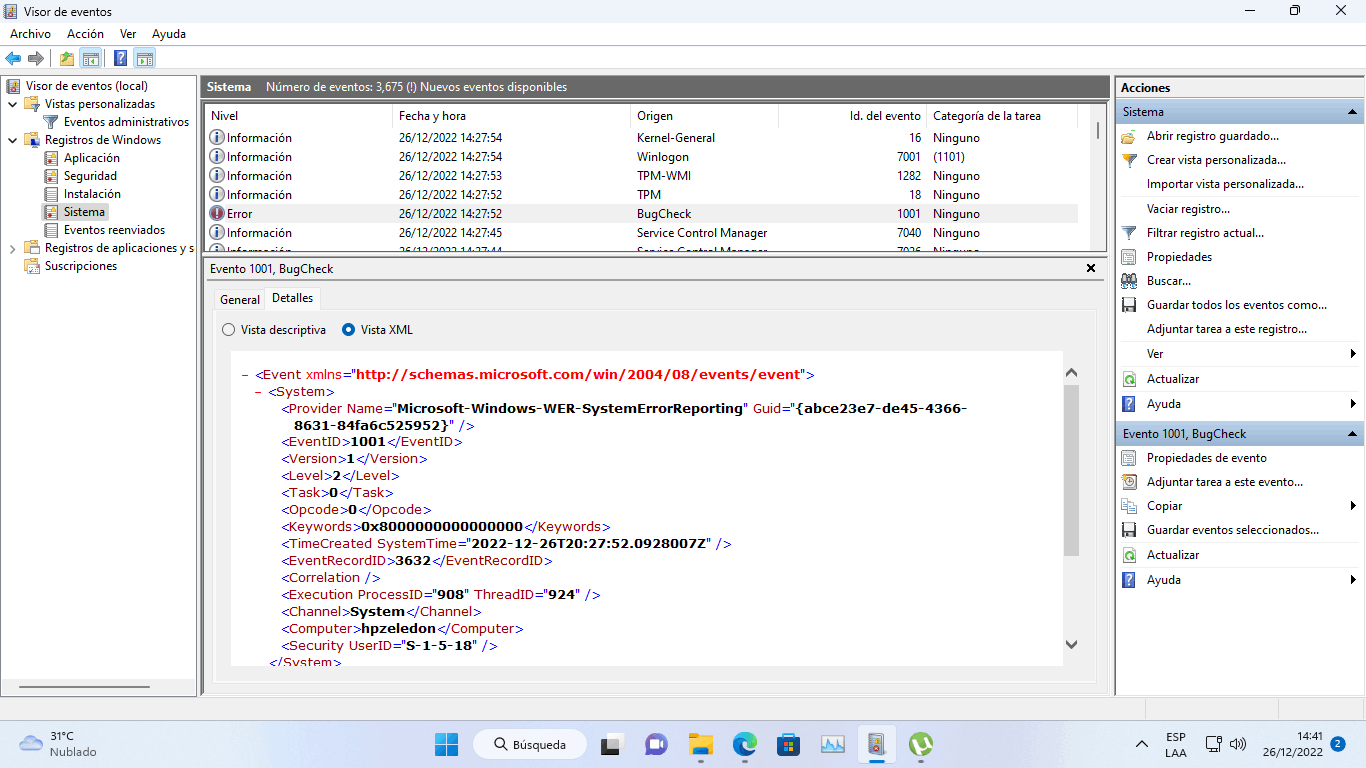Toggle the console tree toolbar icon

(91, 58)
